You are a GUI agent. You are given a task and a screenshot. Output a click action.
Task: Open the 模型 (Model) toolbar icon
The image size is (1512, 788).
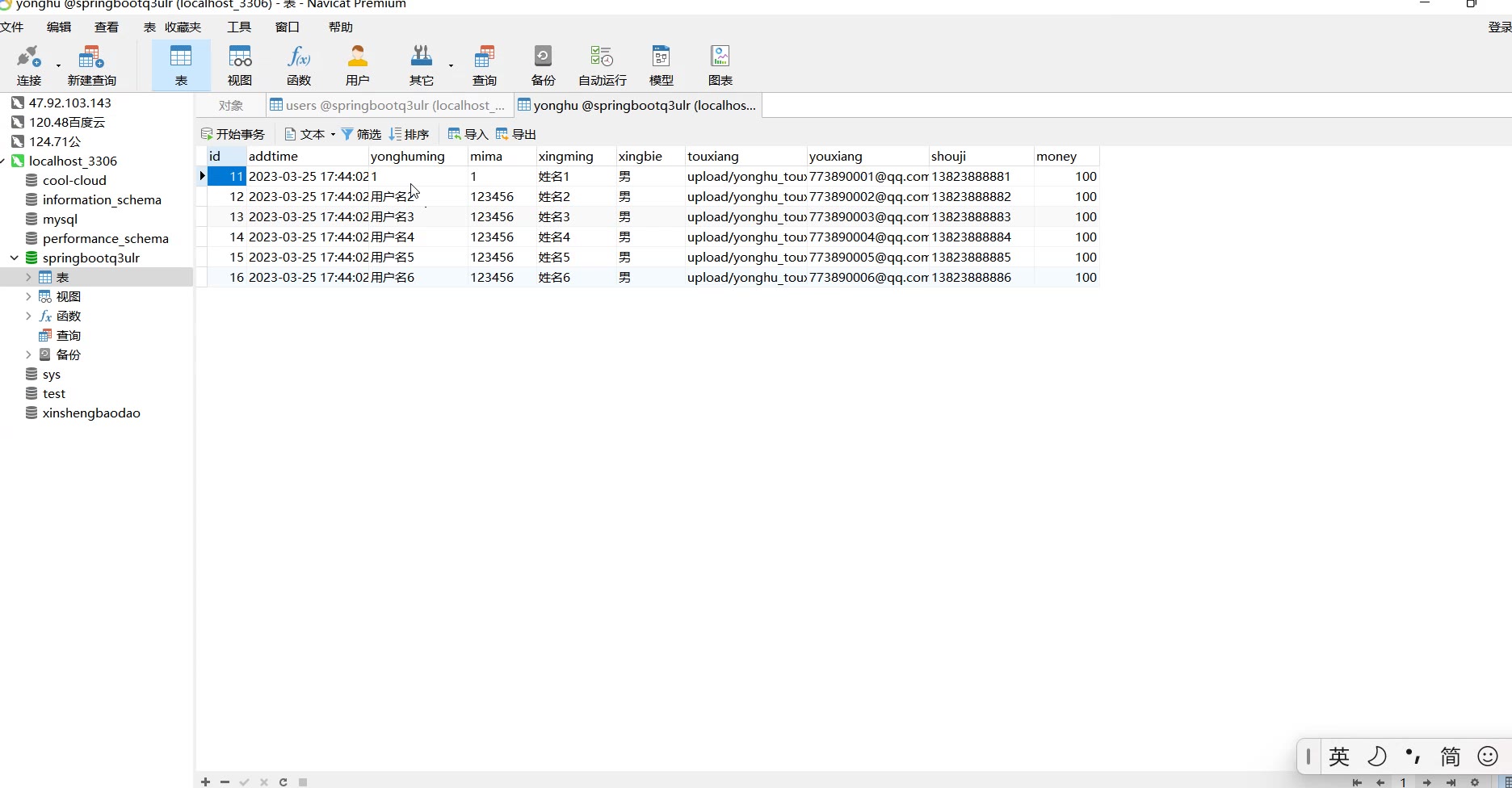(661, 65)
